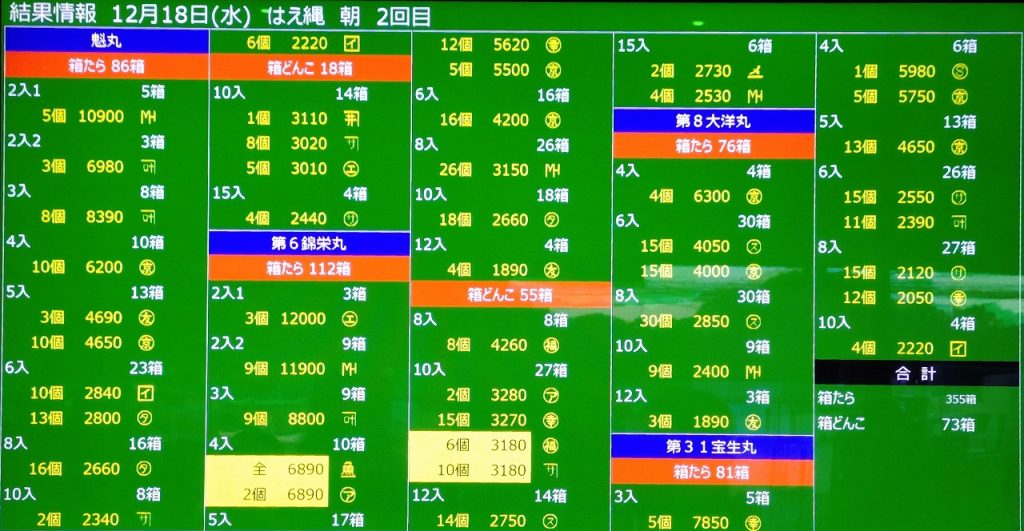Select the buyer mark next to 12000
Screen dimensions: 1024x531
tap(351, 319)
